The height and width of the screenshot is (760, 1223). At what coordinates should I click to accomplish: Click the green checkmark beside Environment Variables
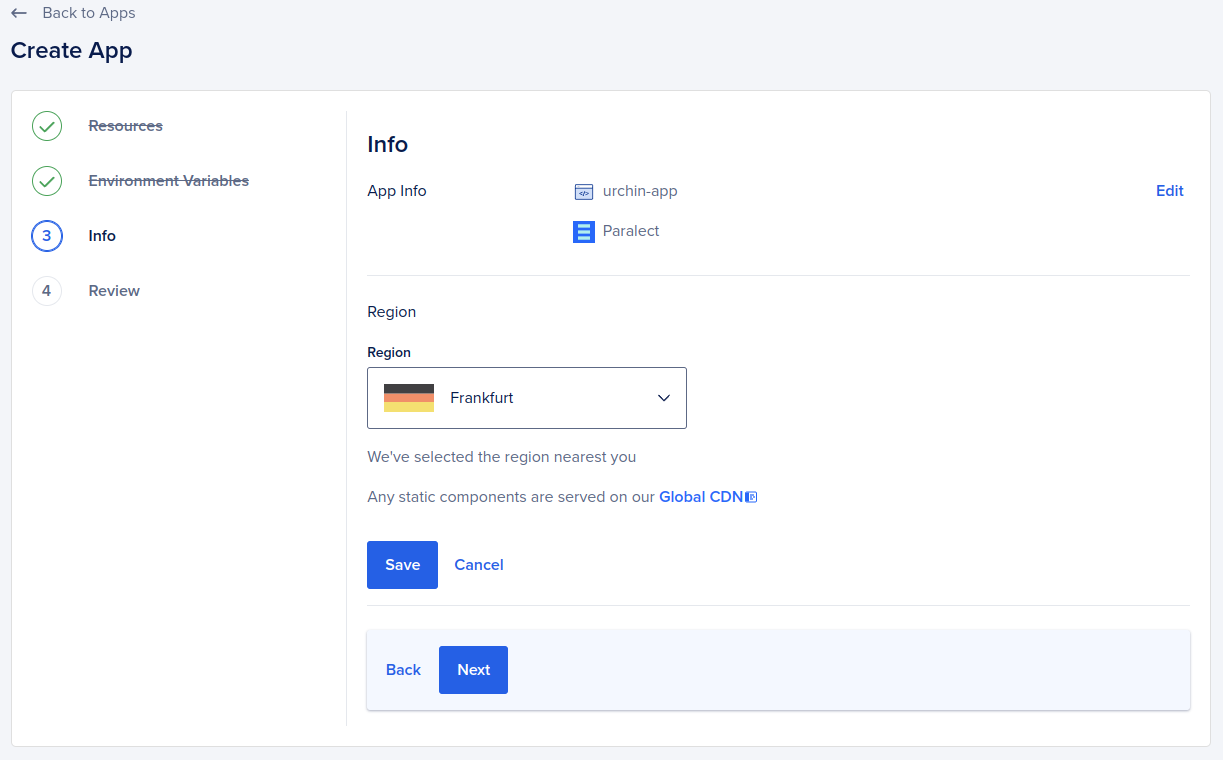(x=46, y=181)
